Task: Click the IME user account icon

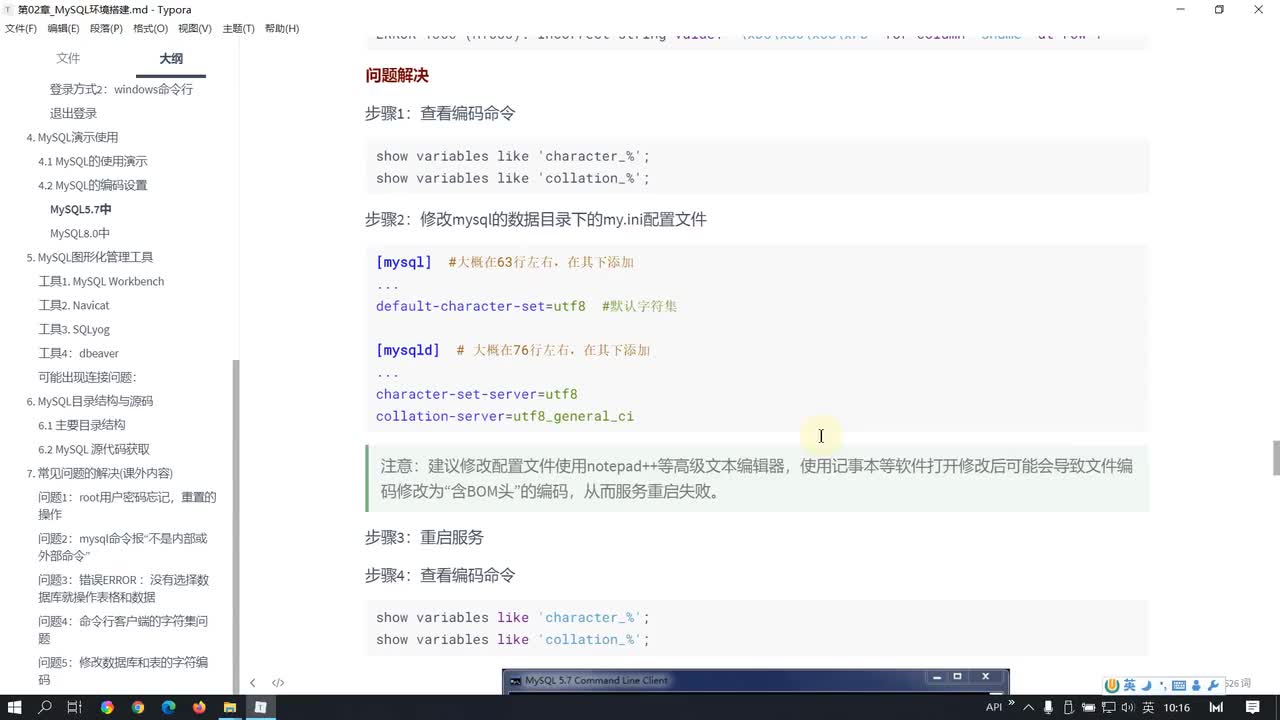Action: coord(1197,685)
